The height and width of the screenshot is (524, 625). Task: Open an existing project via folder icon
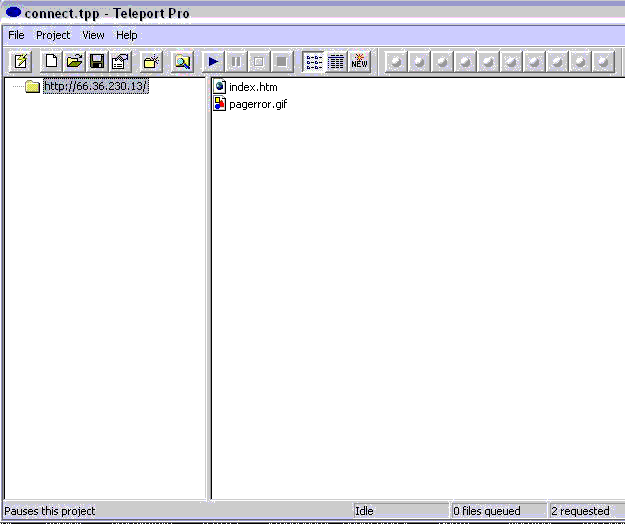tap(74, 61)
